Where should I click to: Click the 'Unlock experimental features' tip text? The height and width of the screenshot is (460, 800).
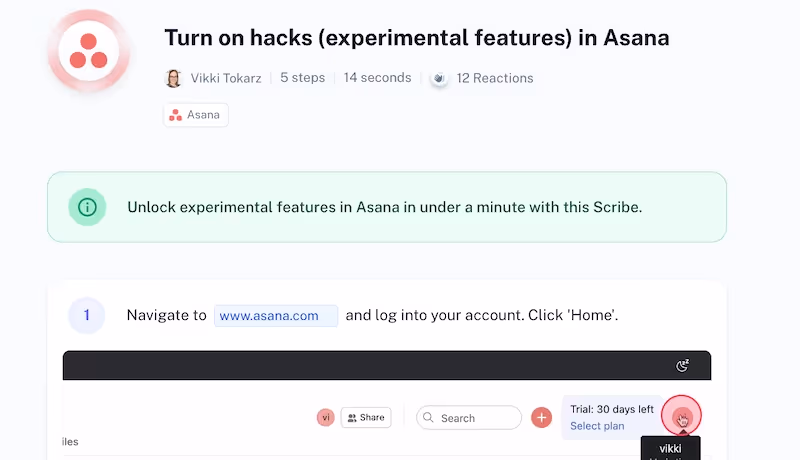(x=385, y=207)
